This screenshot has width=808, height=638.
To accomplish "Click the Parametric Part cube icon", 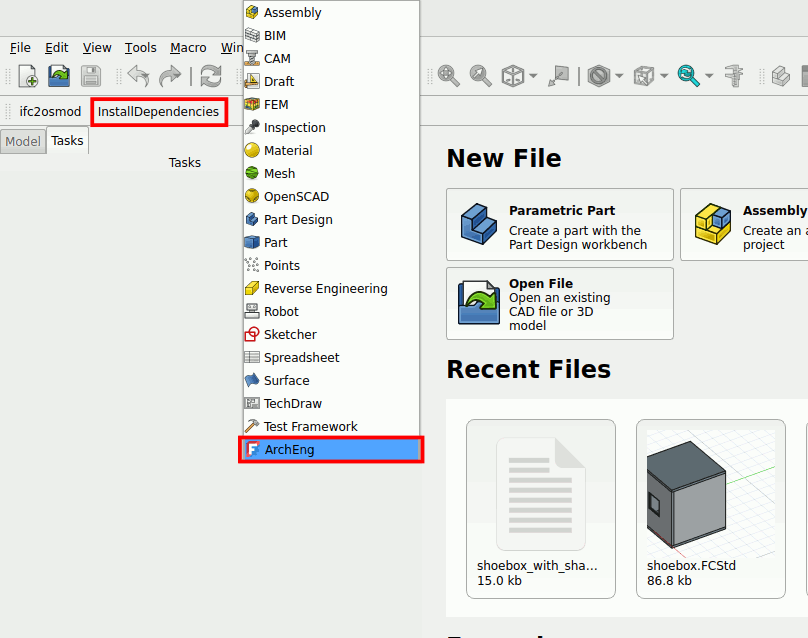I will point(479,222).
